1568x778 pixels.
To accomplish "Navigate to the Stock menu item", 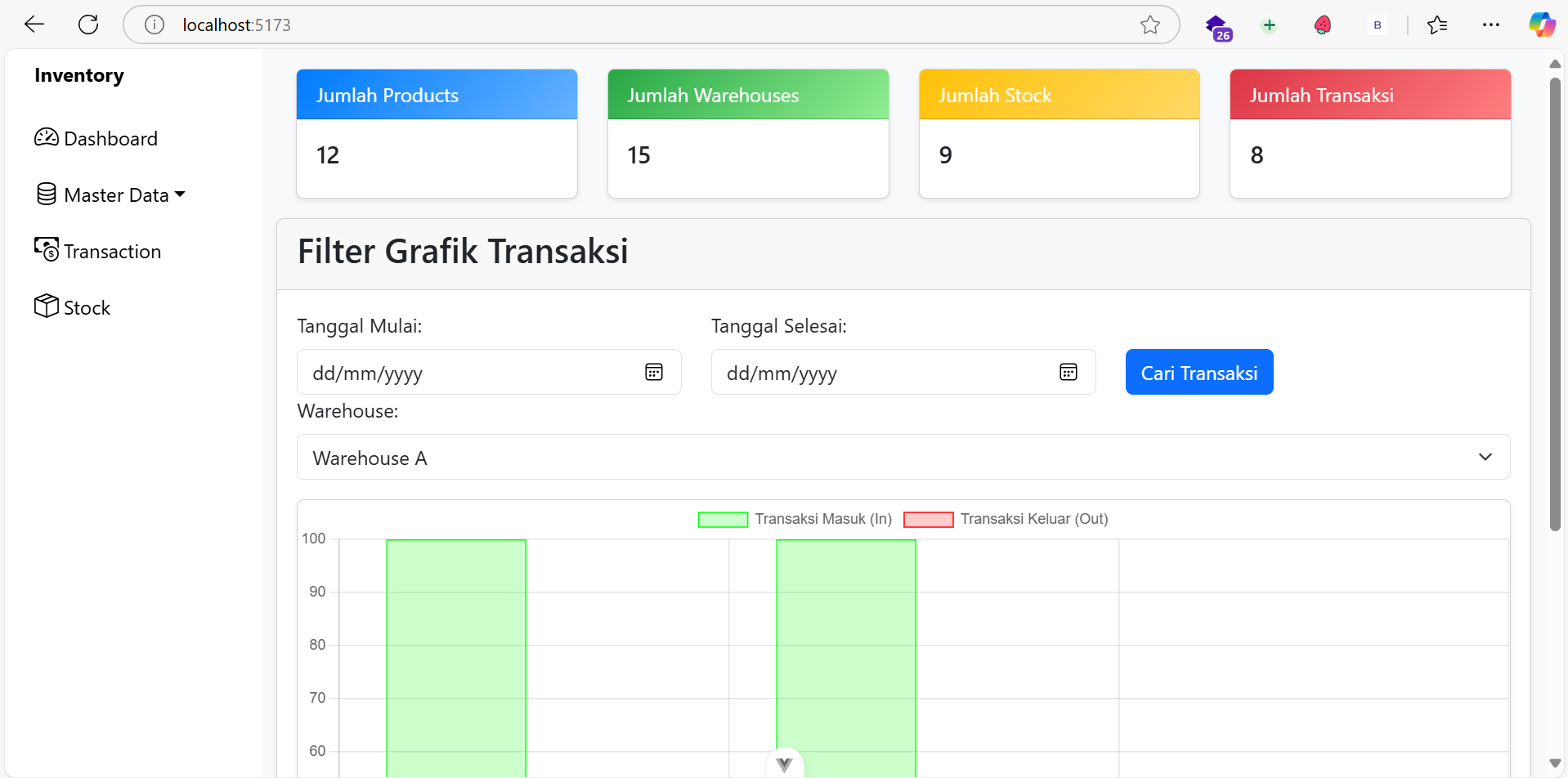I will coord(87,308).
